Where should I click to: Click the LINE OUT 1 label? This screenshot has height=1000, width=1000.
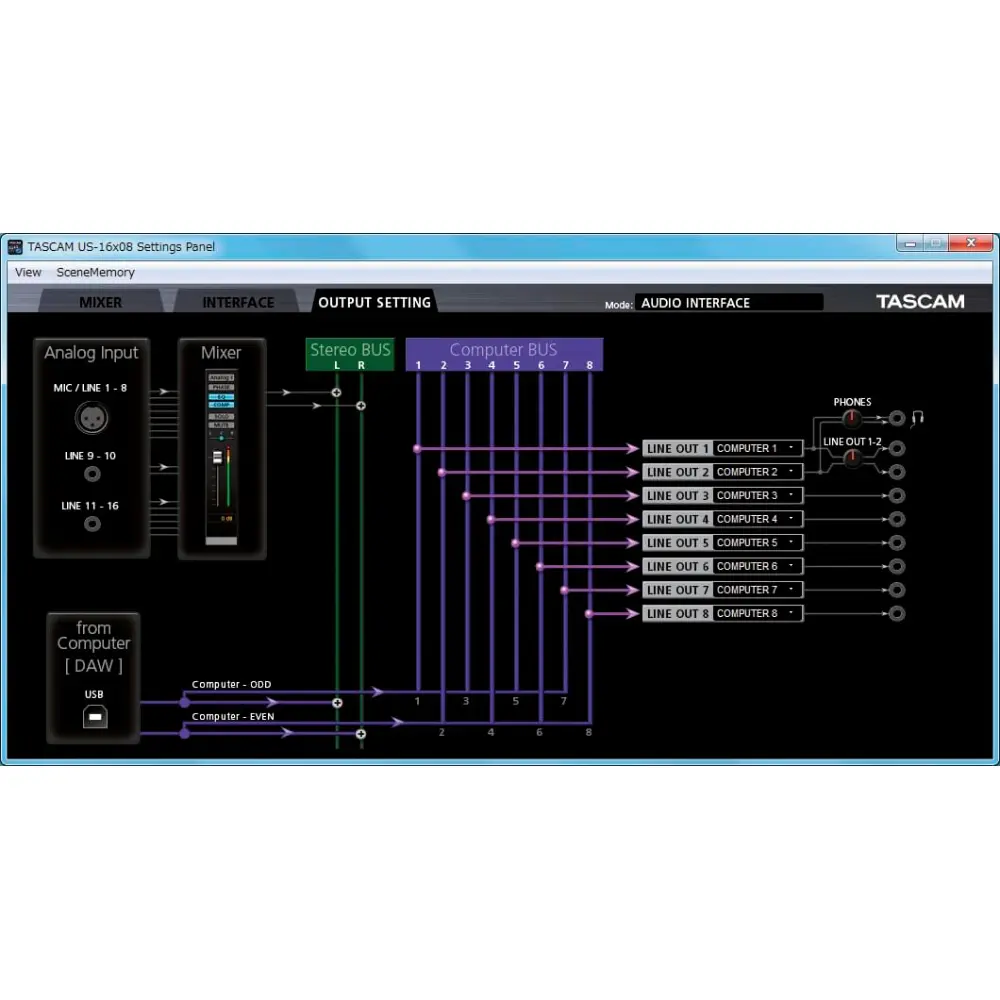pos(678,448)
